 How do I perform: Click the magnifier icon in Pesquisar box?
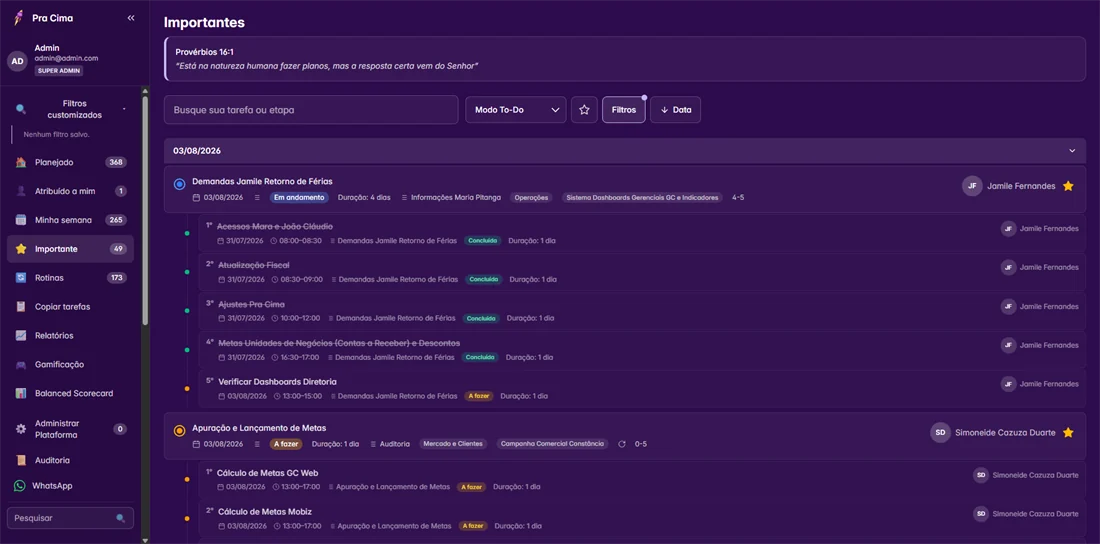point(121,518)
